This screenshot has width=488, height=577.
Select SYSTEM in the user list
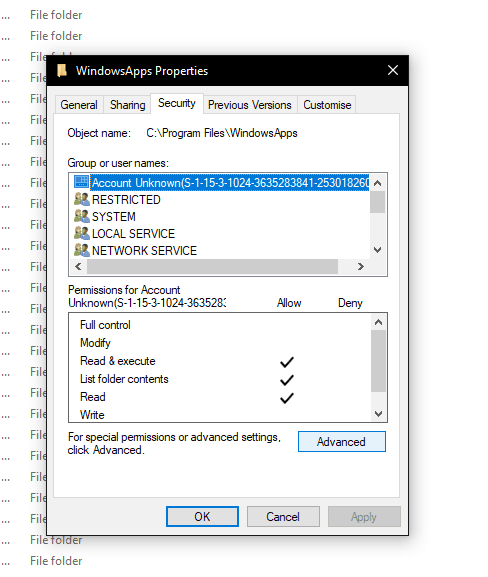click(x=114, y=217)
